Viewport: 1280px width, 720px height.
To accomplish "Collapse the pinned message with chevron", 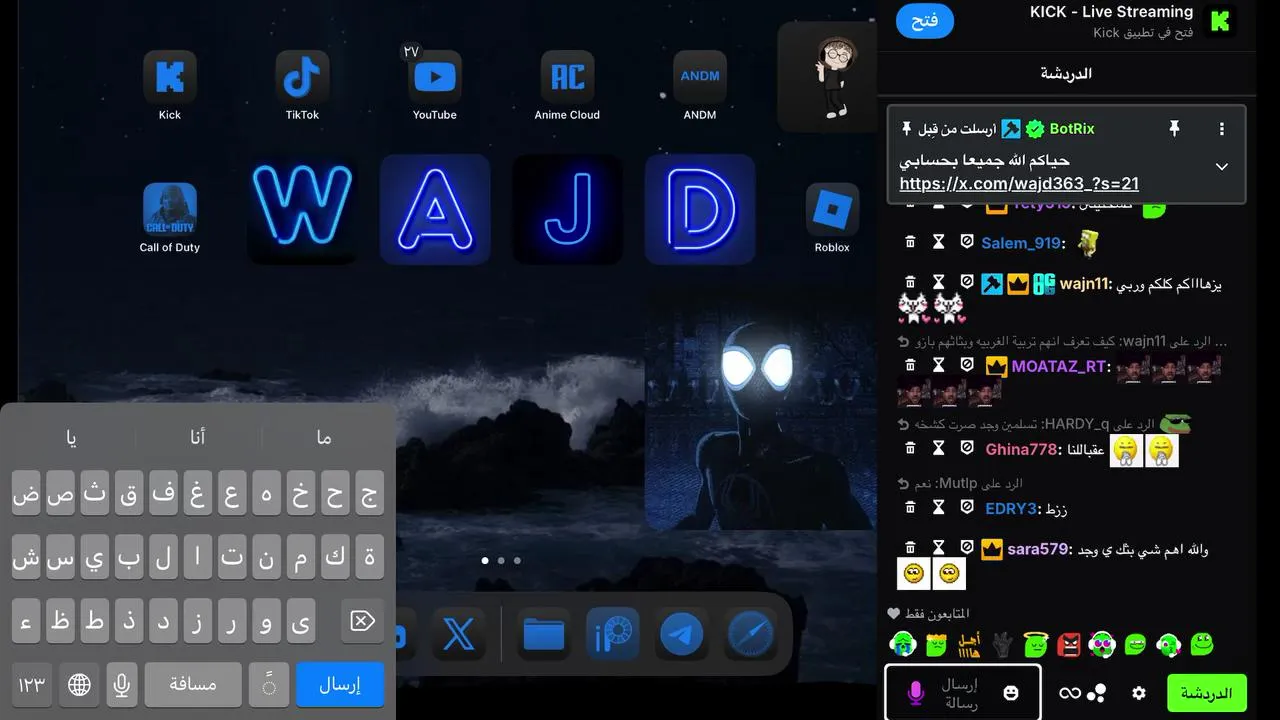I will pyautogui.click(x=1221, y=167).
